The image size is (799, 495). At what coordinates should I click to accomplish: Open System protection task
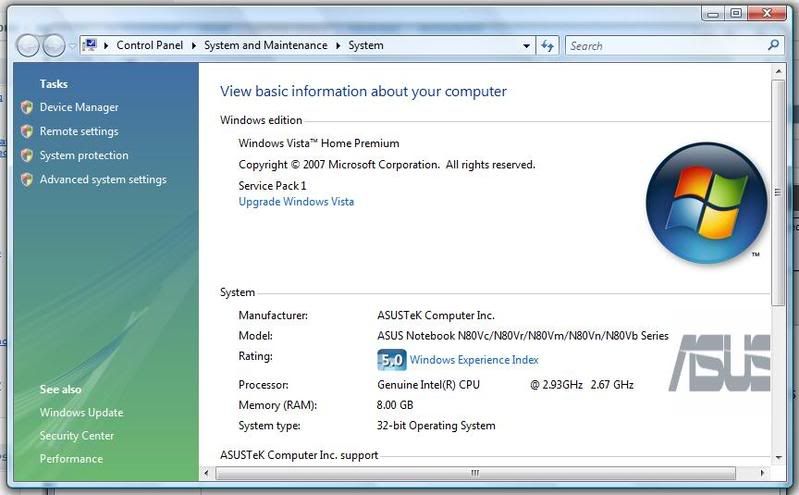tap(84, 155)
